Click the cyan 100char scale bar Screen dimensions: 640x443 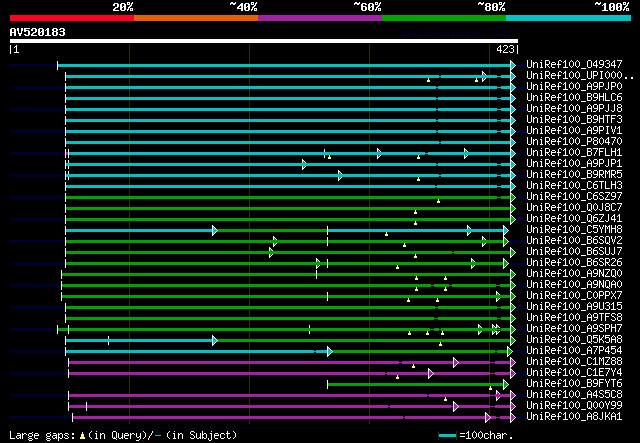[x=448, y=435]
